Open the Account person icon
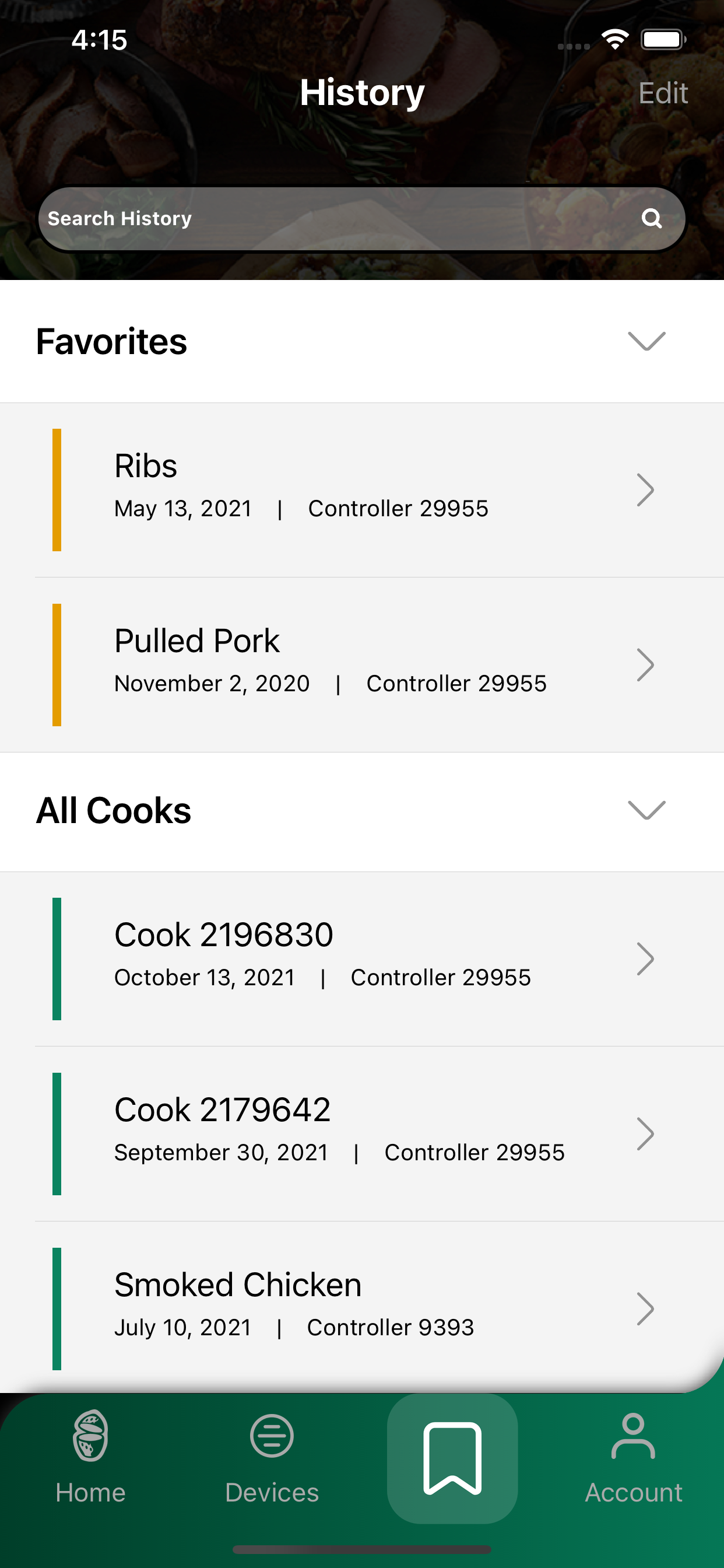The height and width of the screenshot is (1568, 724). (633, 1436)
